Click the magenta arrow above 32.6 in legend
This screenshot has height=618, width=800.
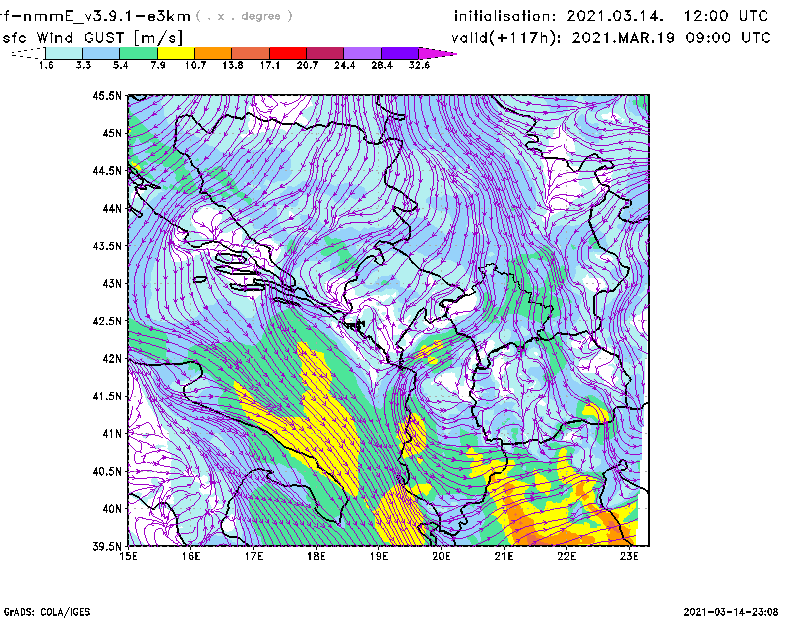pyautogui.click(x=437, y=53)
